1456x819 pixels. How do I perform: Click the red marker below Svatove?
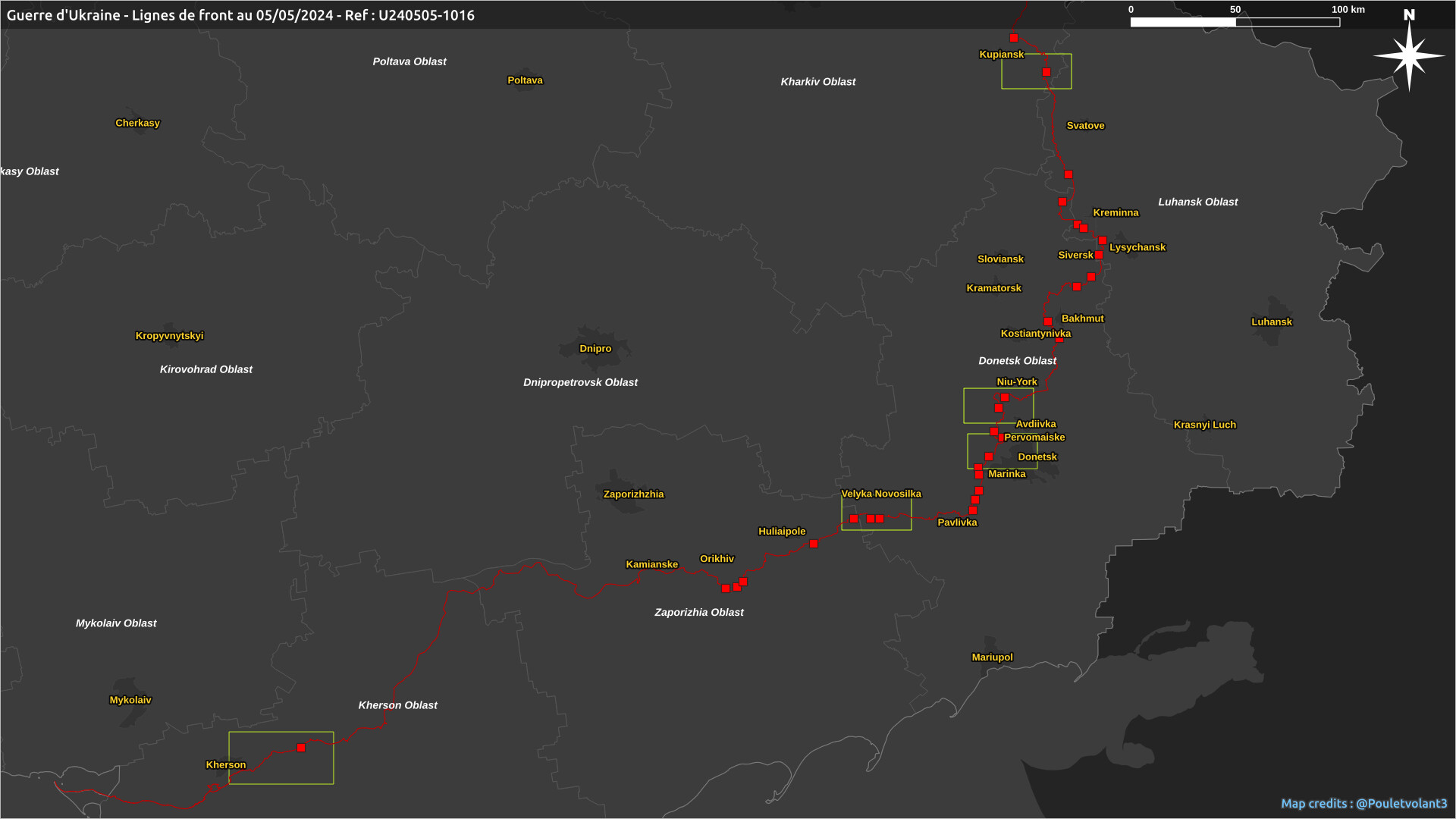[1068, 174]
